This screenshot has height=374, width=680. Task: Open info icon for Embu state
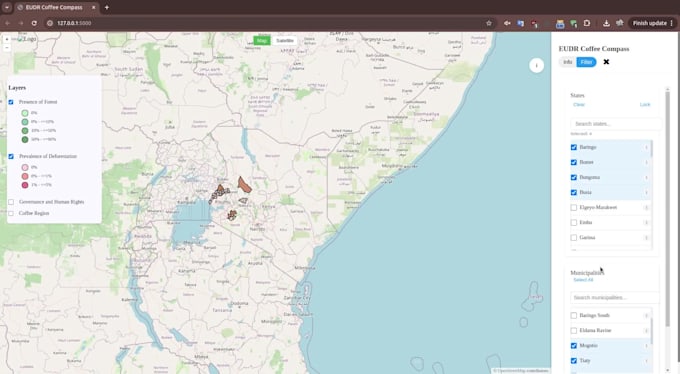[646, 223]
